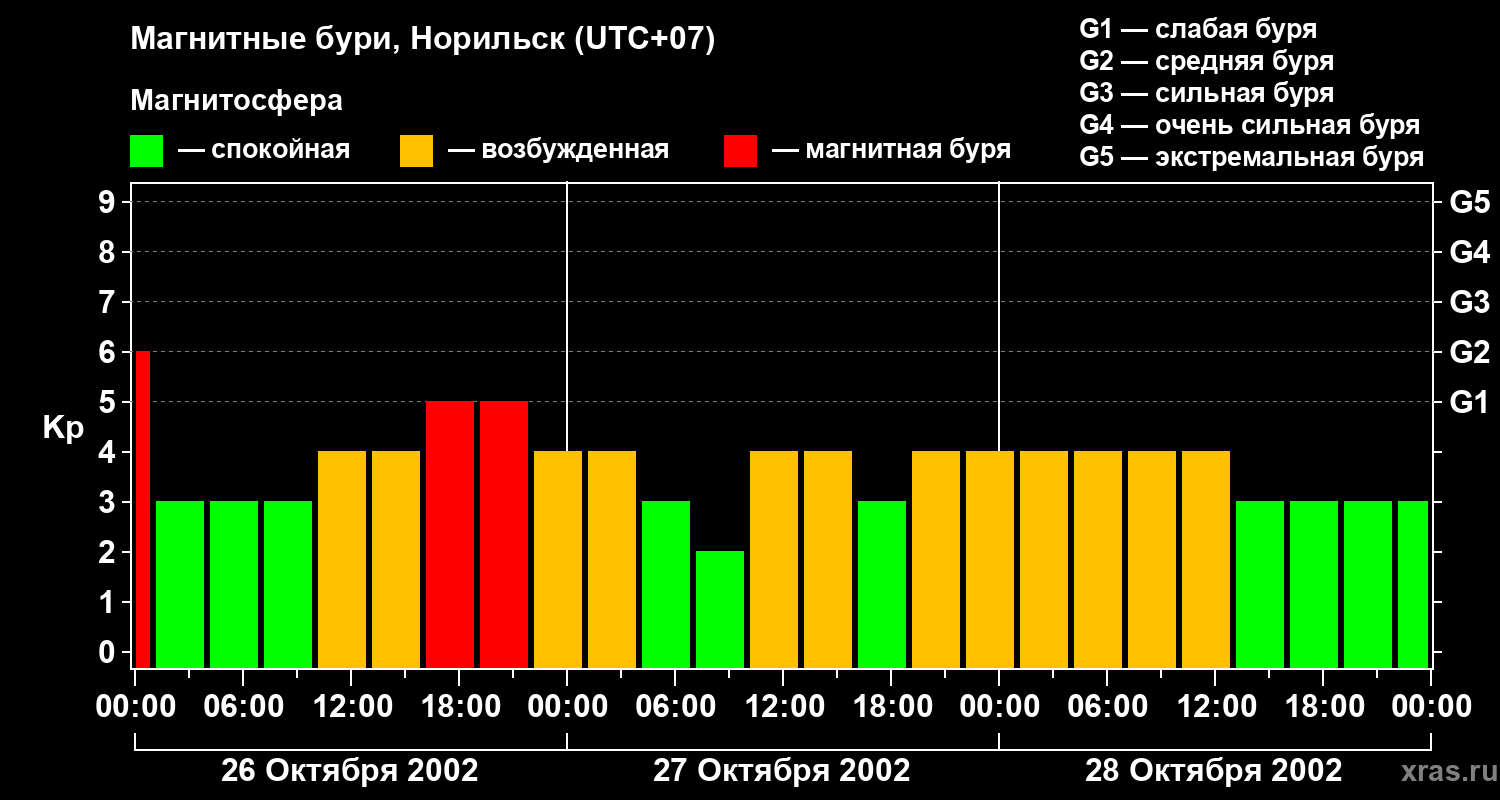Click the orange возбужденная legend swatch

[416, 151]
